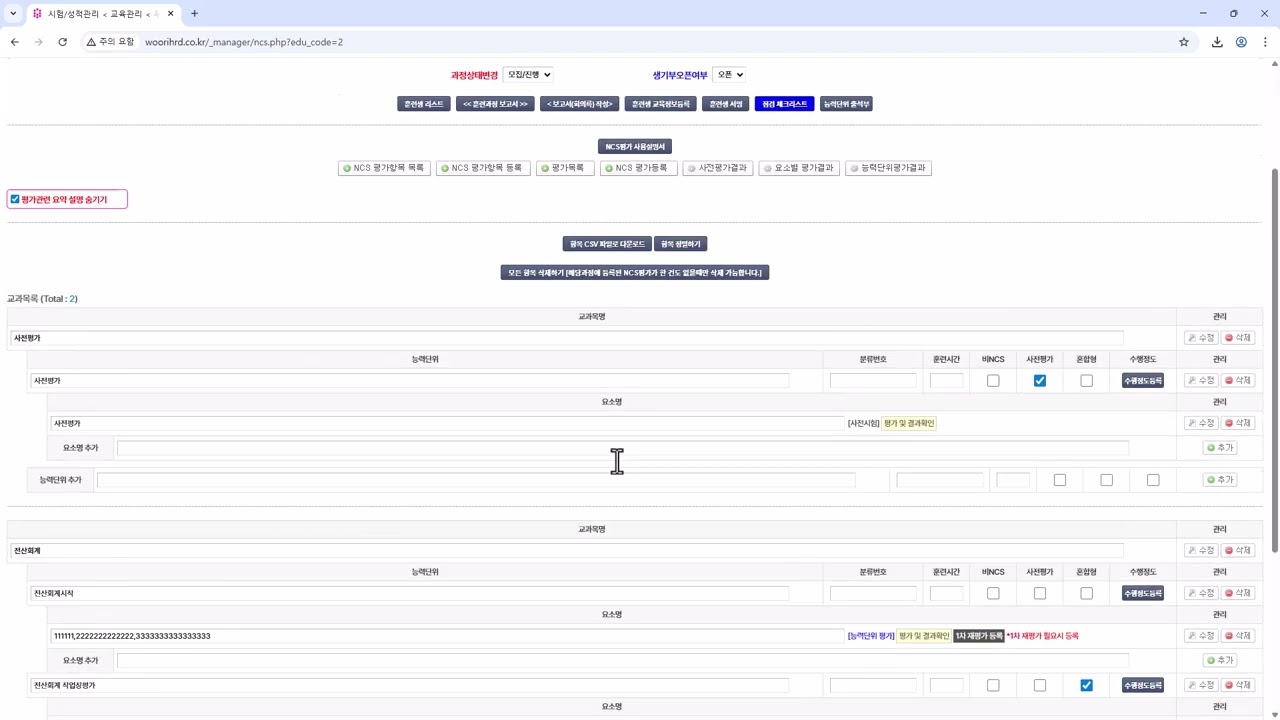Click green 추가 icon button in 능력단위 추가 row
This screenshot has height=720, width=1280.
click(1220, 480)
